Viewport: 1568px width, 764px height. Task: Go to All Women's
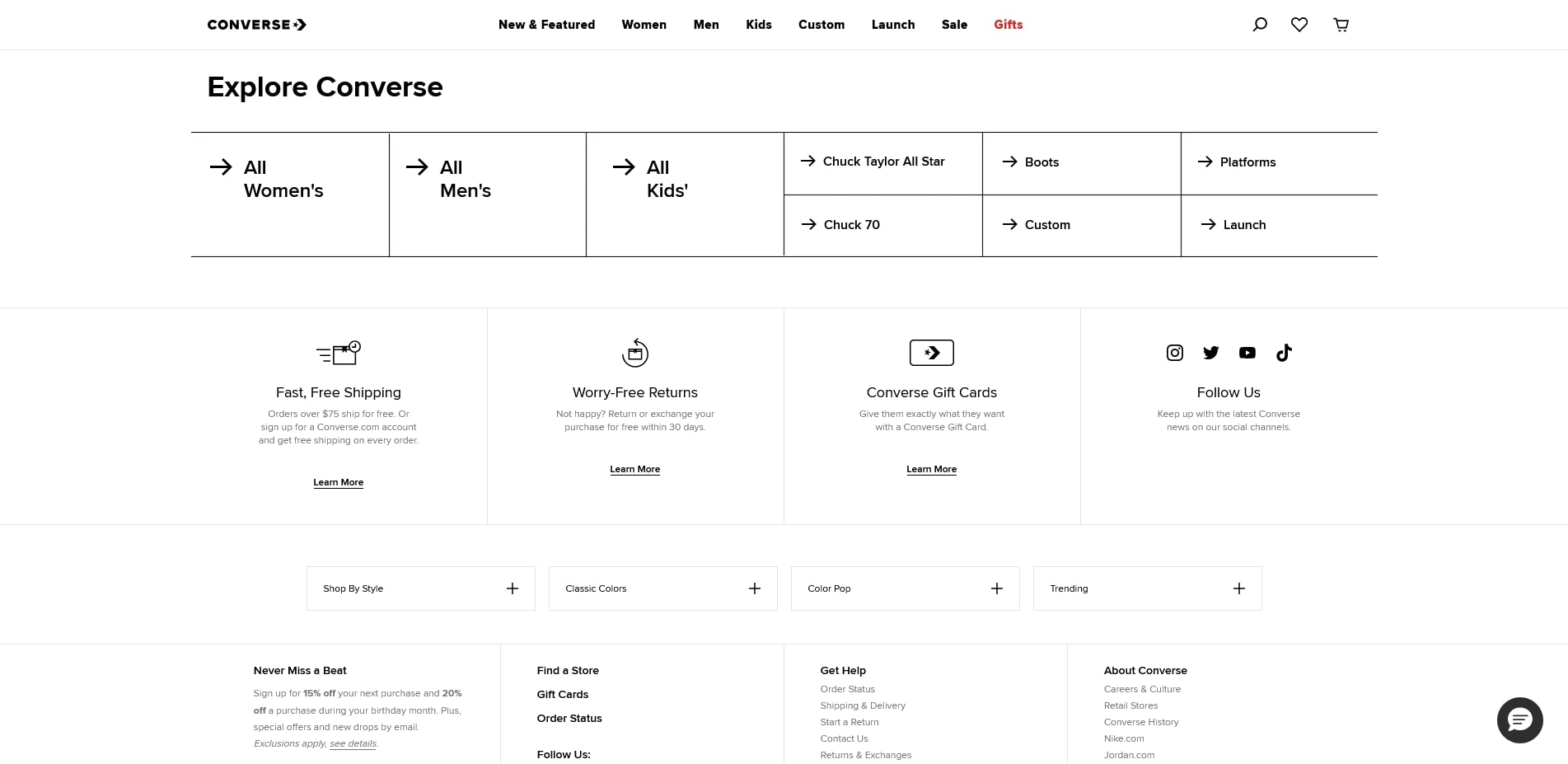[290, 195]
